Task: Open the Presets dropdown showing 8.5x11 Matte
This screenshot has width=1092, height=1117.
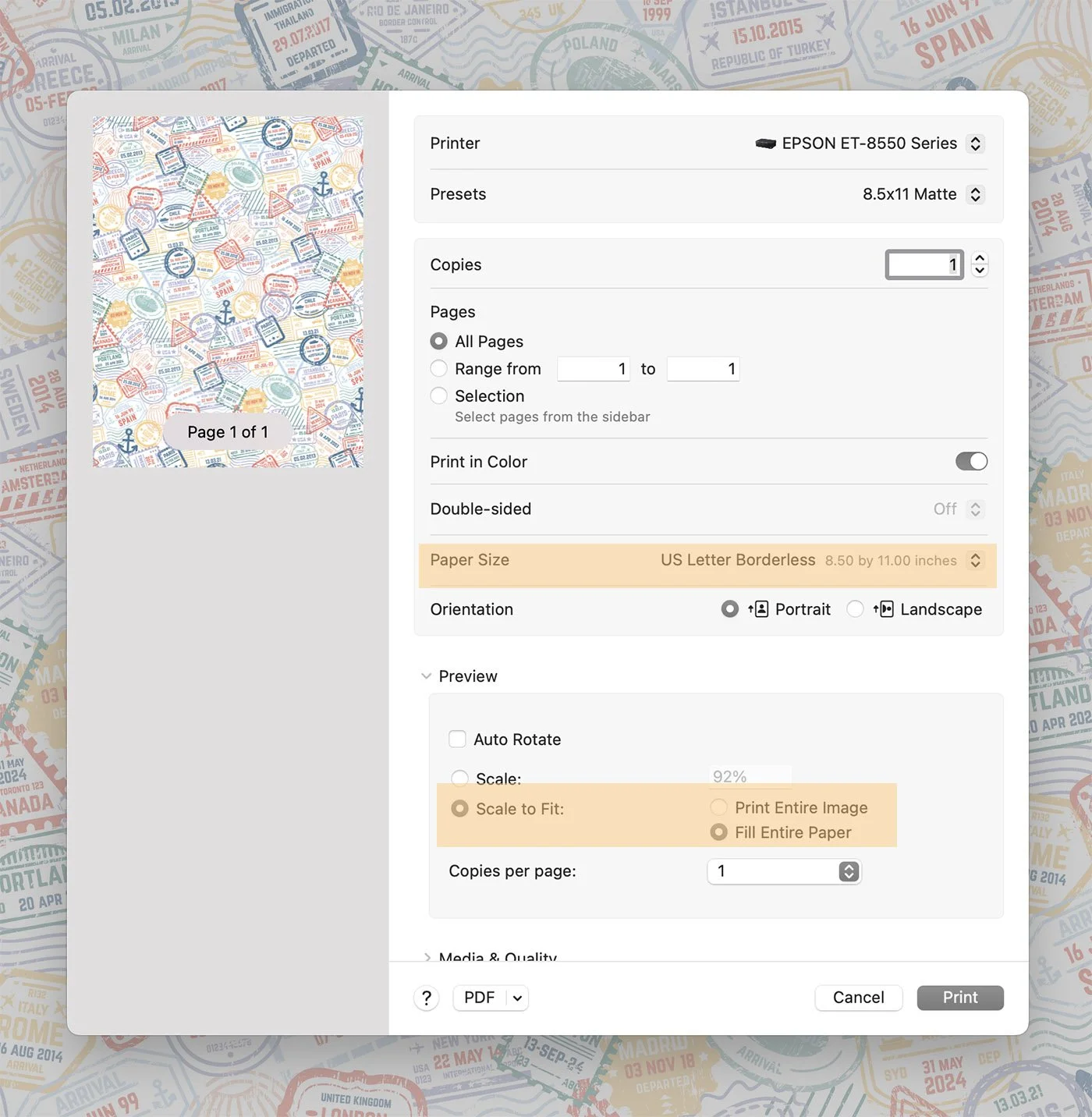Action: [x=975, y=194]
